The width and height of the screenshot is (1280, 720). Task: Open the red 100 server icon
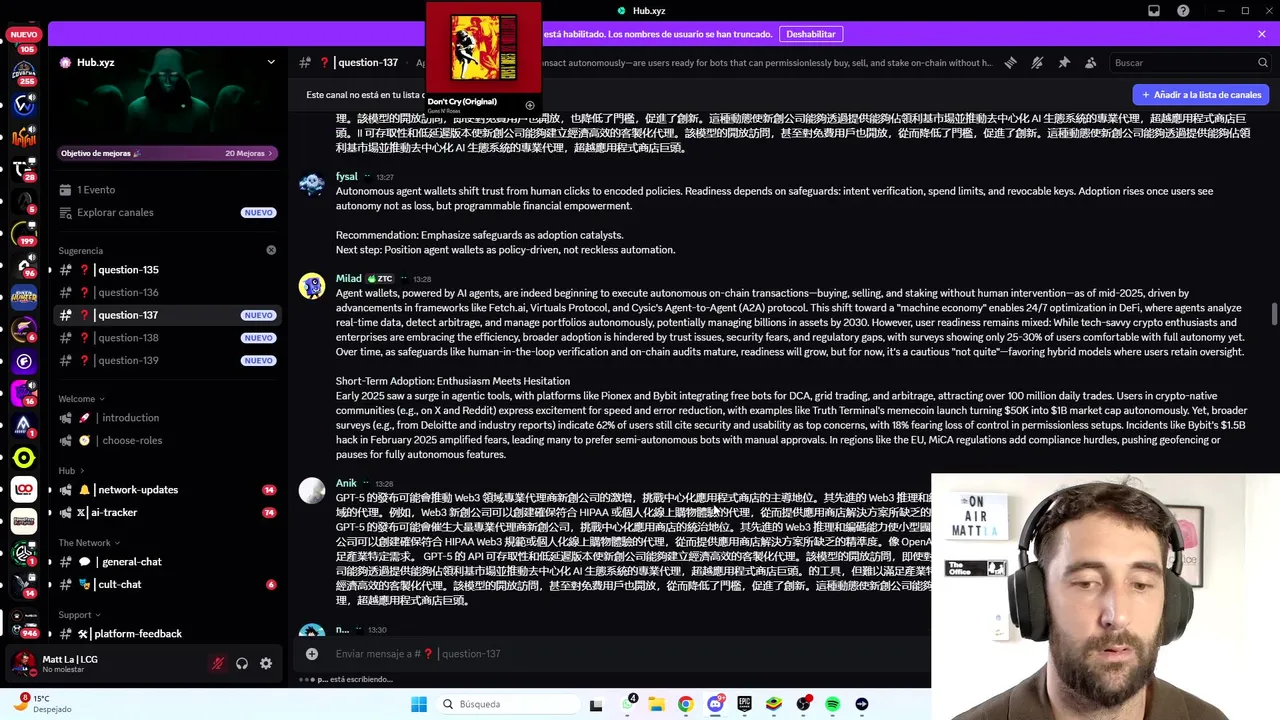24,489
